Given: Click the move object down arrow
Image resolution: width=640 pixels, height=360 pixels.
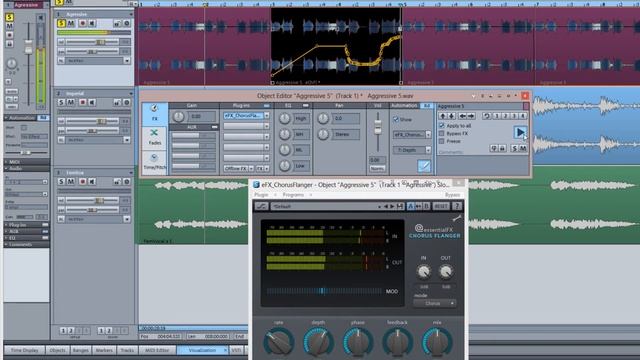Looking at the screenshot, I should [x=451, y=116].
